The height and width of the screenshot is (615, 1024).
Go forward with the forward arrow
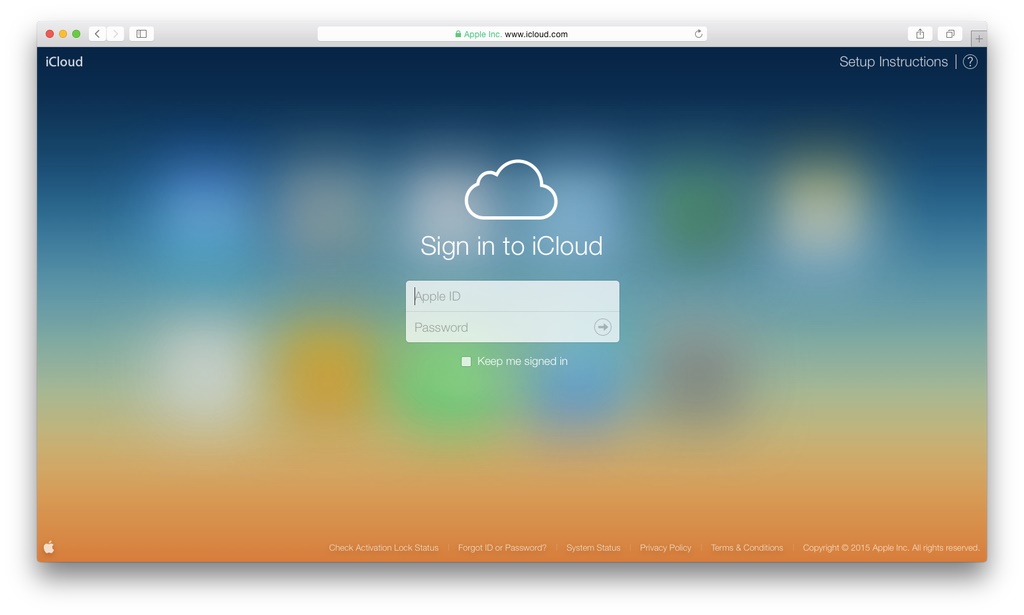pos(116,34)
